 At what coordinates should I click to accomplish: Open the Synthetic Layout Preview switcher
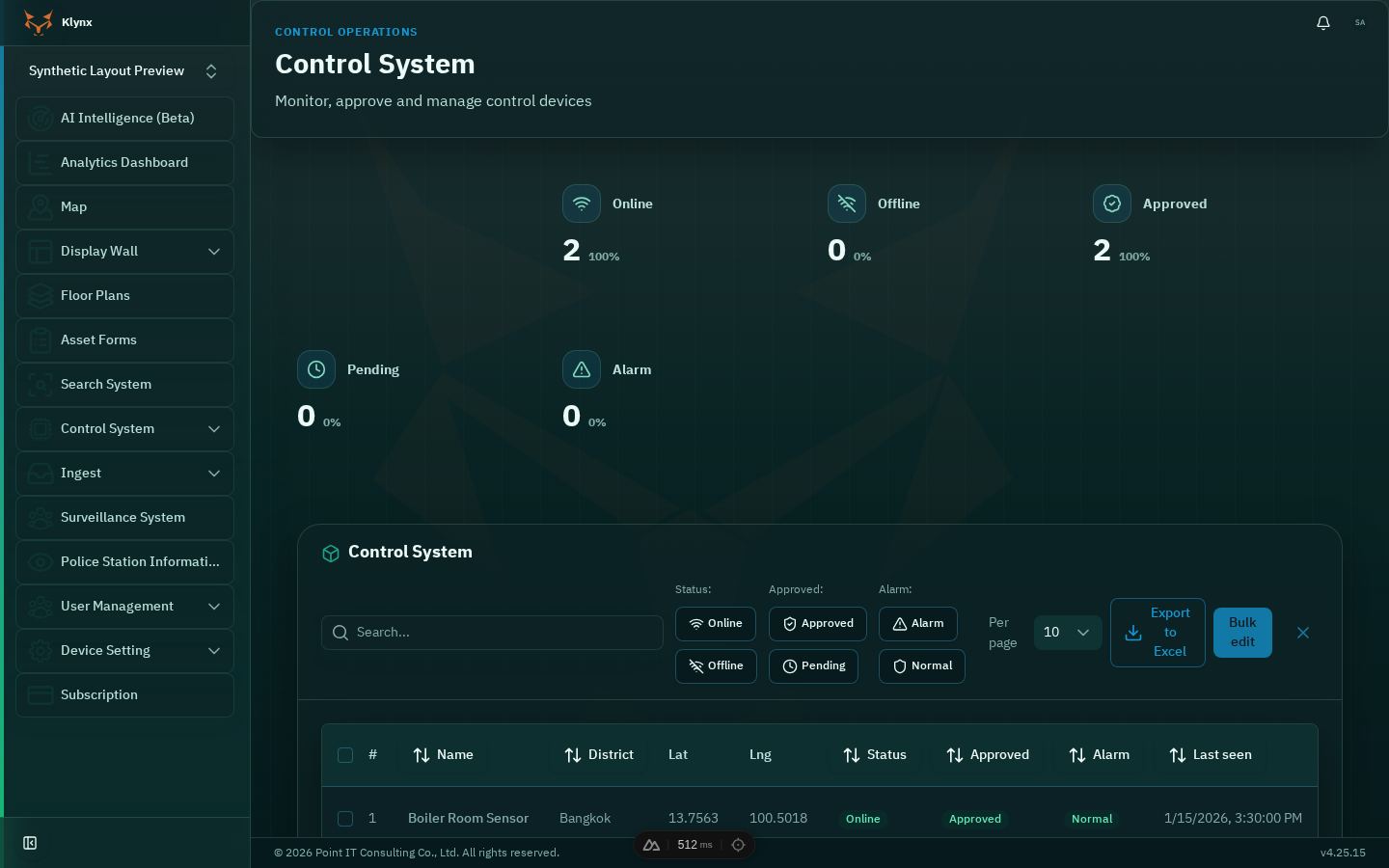pos(124,71)
